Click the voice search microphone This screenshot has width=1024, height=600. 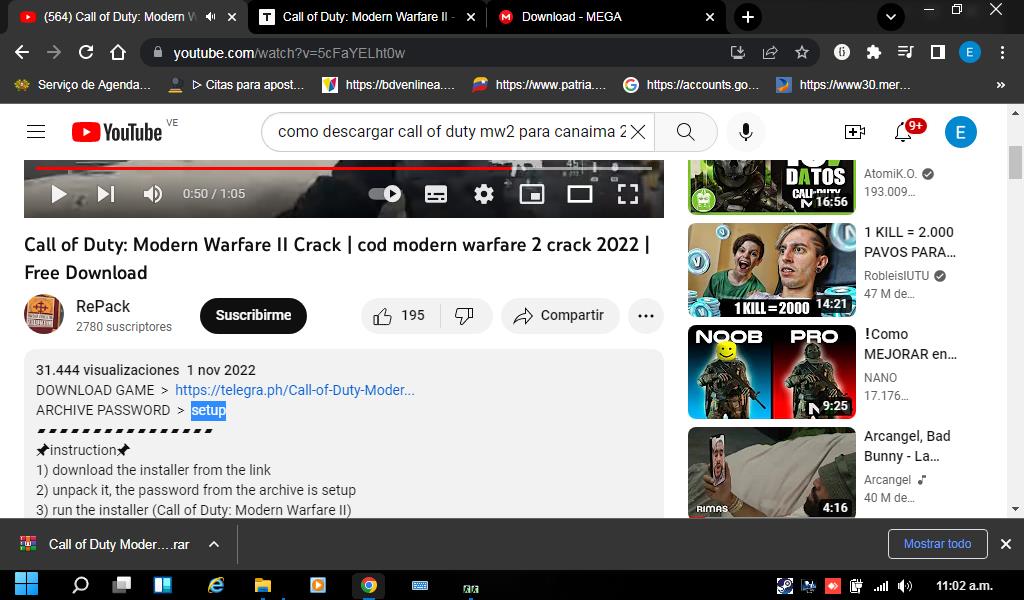[x=745, y=132]
